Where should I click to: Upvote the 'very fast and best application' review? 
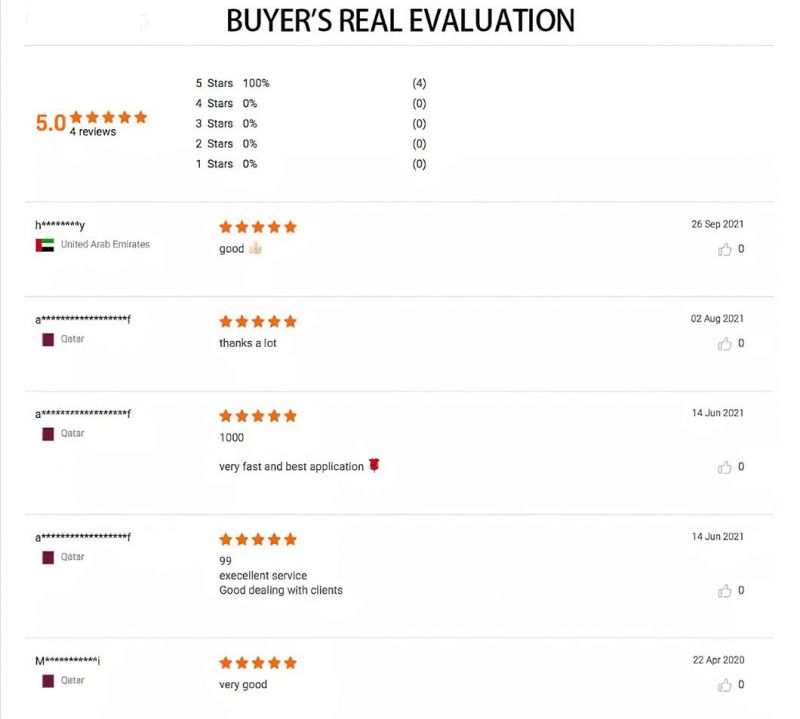point(724,467)
